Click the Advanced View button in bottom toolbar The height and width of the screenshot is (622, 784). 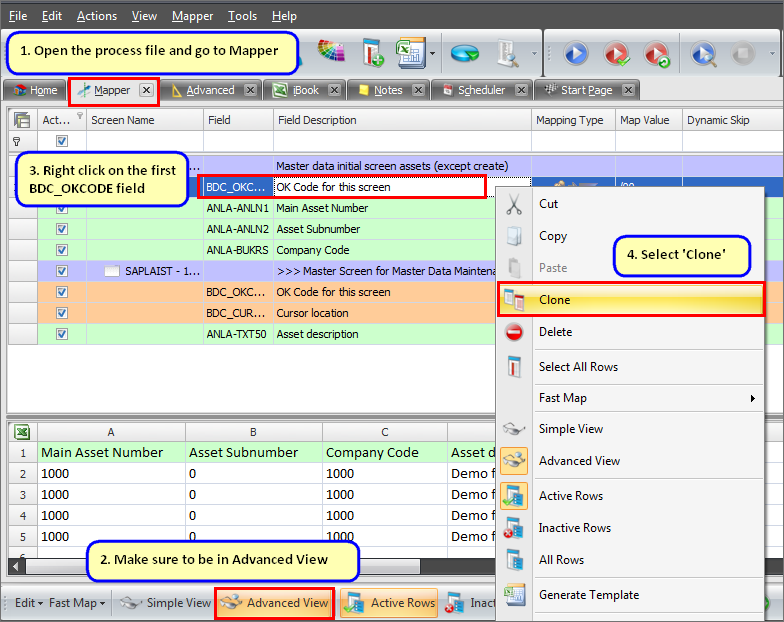(274, 603)
